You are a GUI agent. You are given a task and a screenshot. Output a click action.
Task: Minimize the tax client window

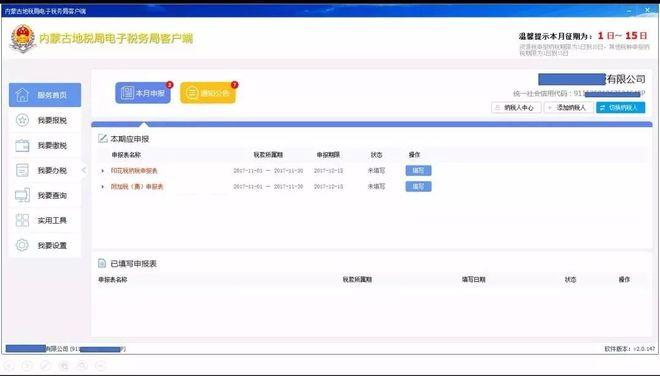click(x=630, y=11)
